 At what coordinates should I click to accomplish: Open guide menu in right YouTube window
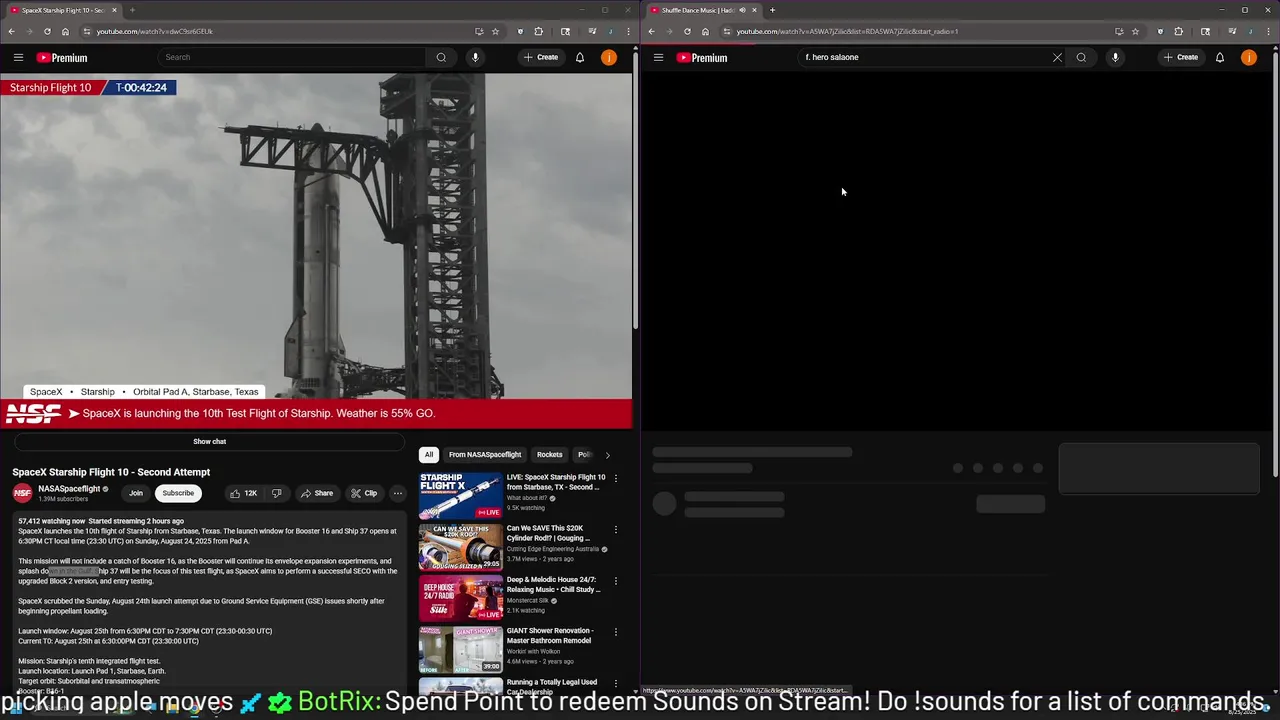(x=658, y=57)
